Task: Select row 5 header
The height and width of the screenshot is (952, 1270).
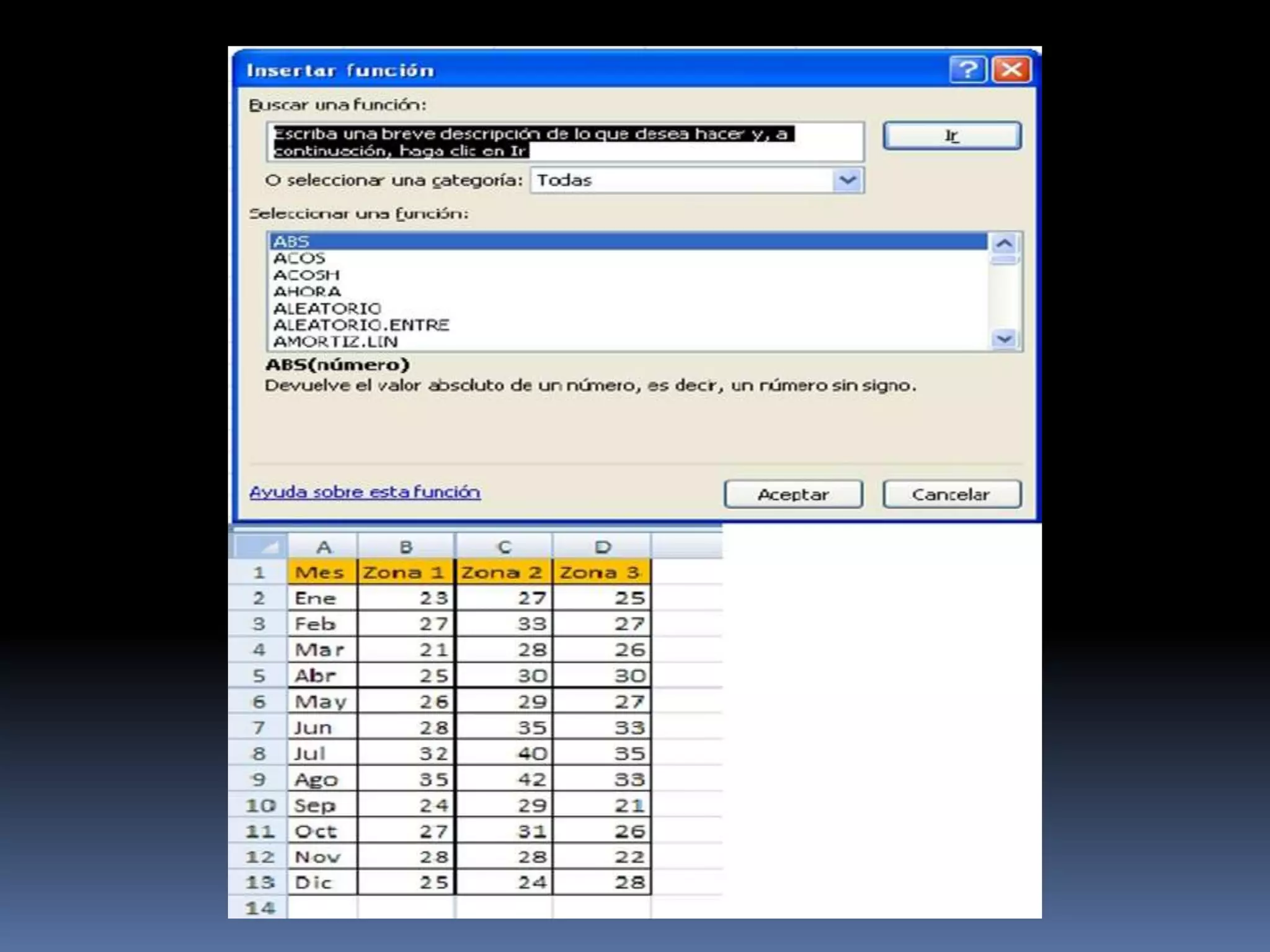Action: pos(259,676)
